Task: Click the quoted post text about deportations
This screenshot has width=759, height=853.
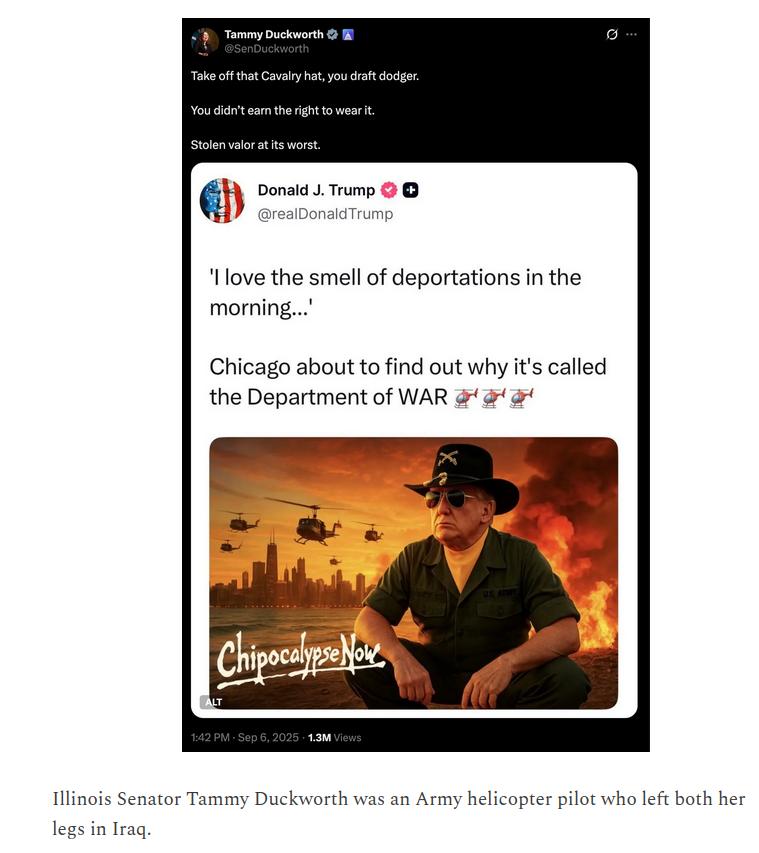Action: [395, 292]
